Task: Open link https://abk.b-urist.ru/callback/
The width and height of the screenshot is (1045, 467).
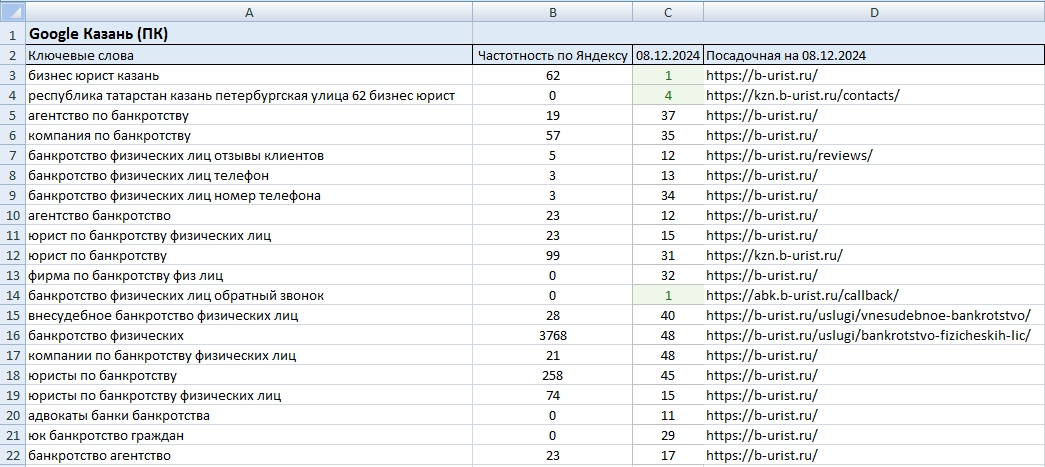Action: pos(802,295)
